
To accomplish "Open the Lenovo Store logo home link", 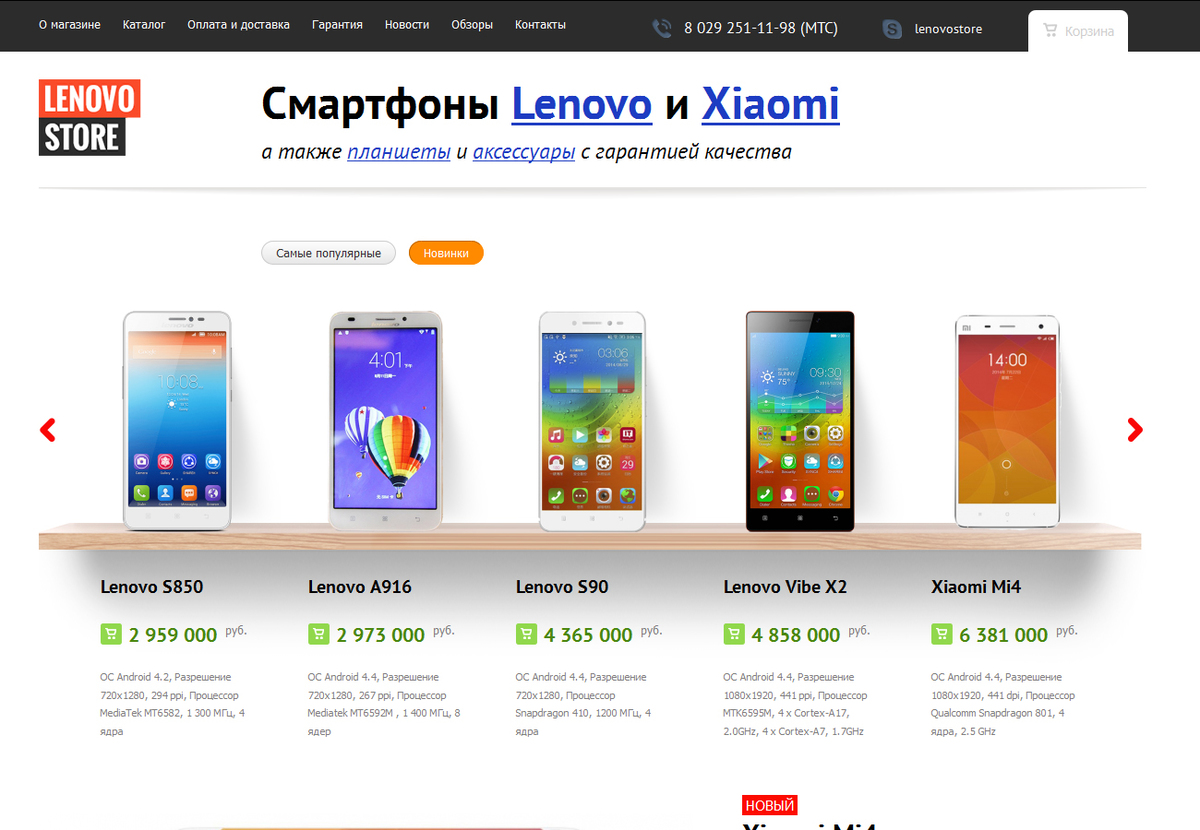I will click(x=89, y=117).
